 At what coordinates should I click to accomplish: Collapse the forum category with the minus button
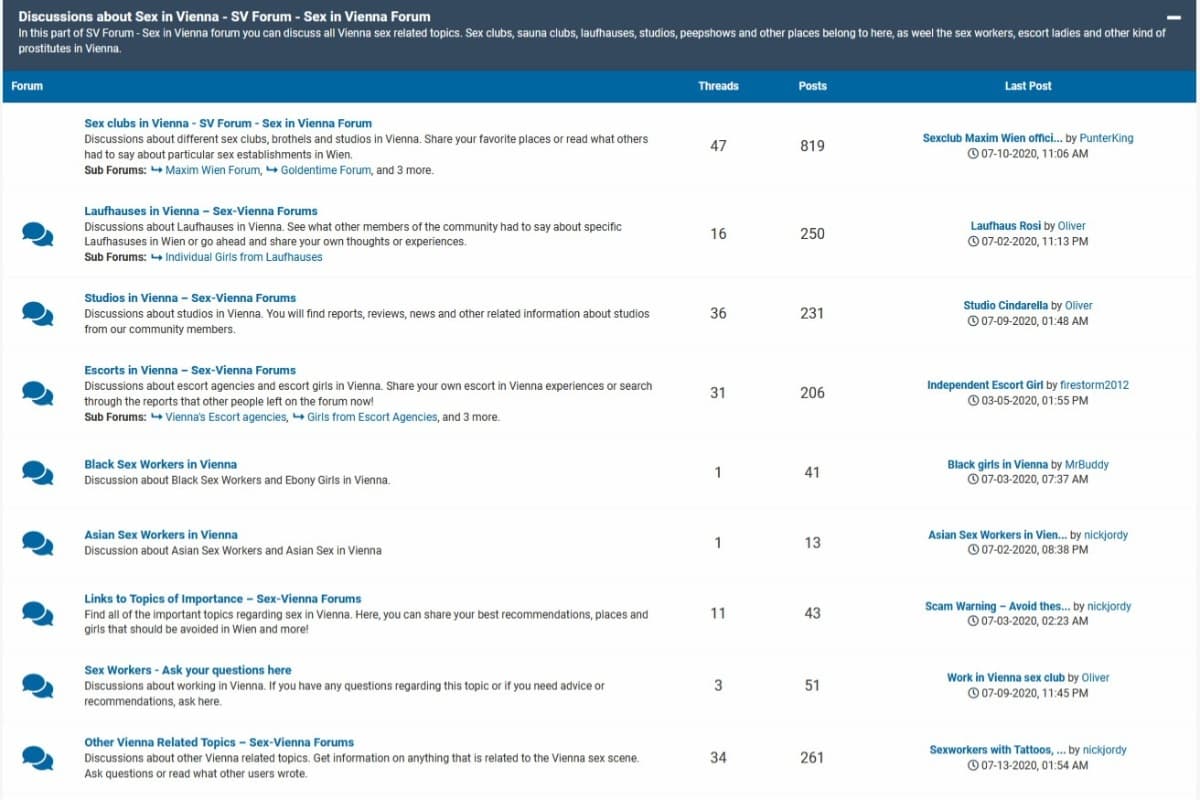coord(1174,17)
